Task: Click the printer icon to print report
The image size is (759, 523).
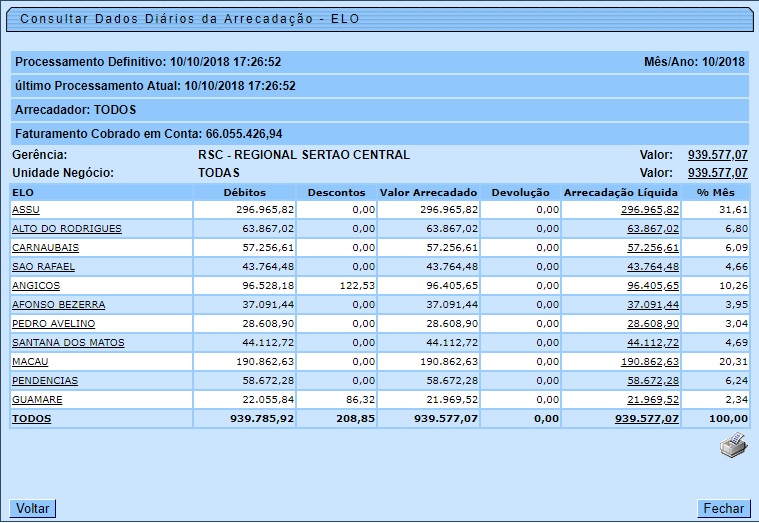Action: pos(733,446)
